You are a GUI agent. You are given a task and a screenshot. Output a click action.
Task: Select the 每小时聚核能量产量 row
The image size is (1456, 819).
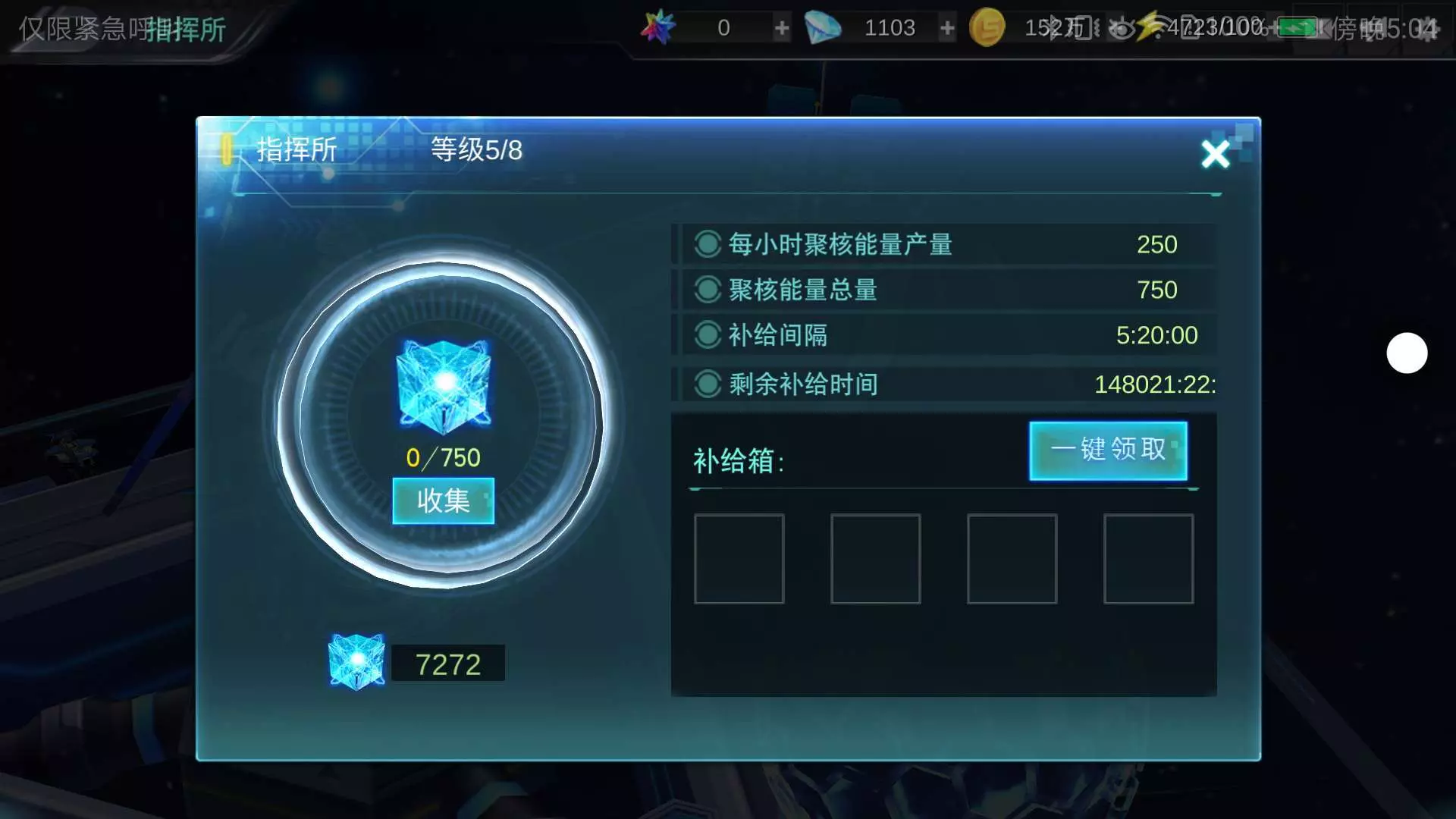coord(944,244)
